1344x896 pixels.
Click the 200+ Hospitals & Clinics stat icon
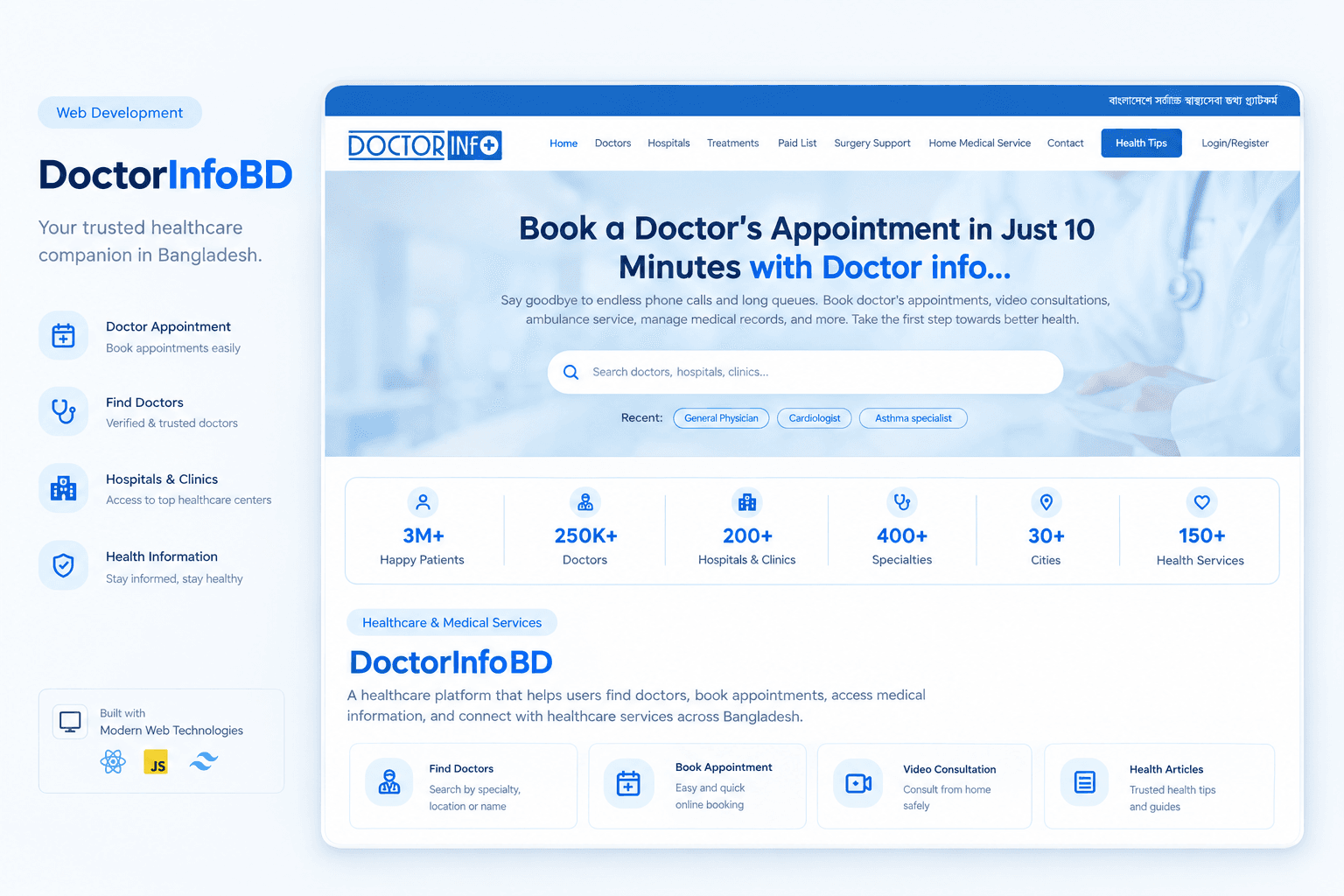(747, 502)
